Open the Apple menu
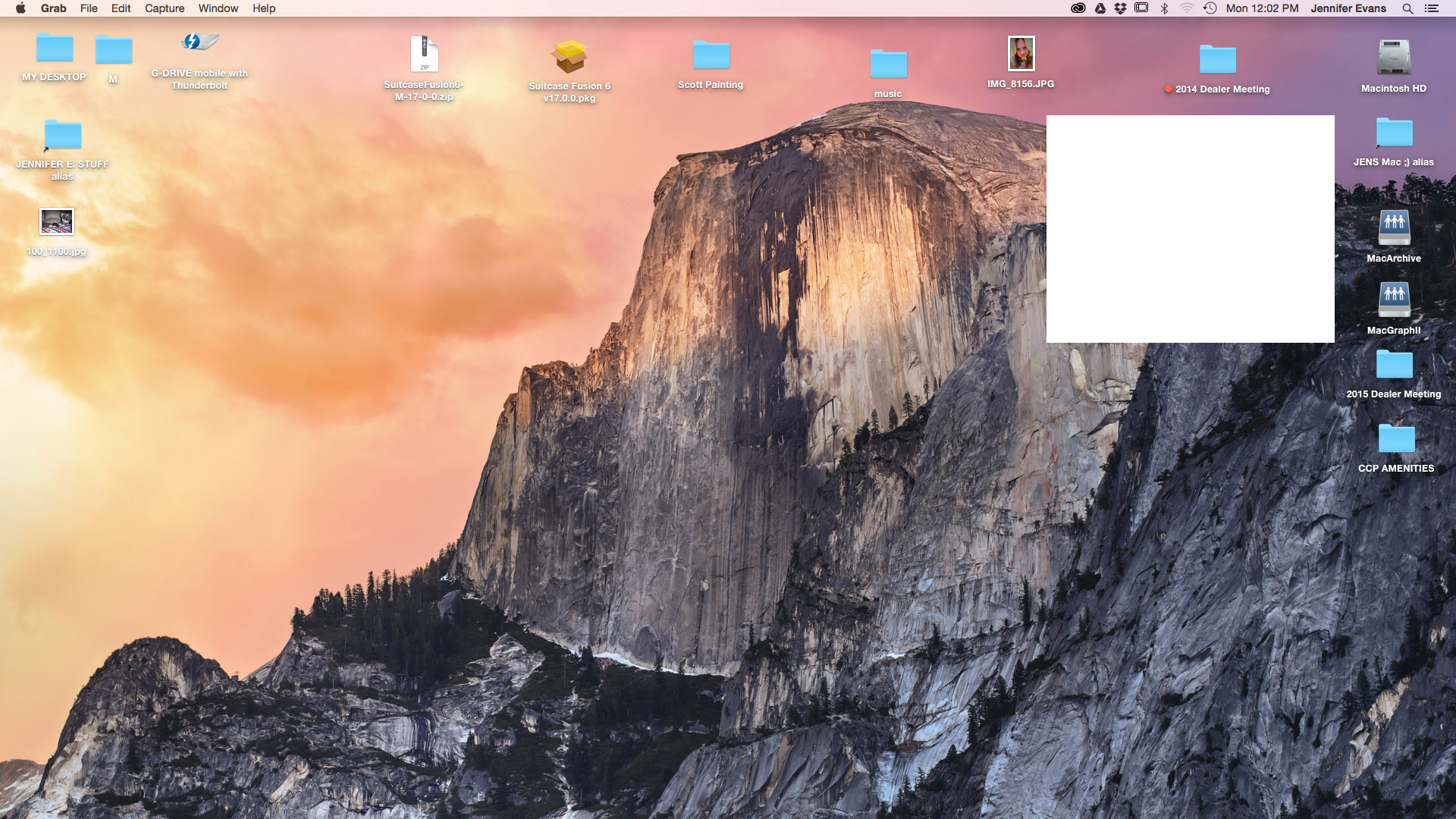The image size is (1456, 819). click(x=20, y=8)
